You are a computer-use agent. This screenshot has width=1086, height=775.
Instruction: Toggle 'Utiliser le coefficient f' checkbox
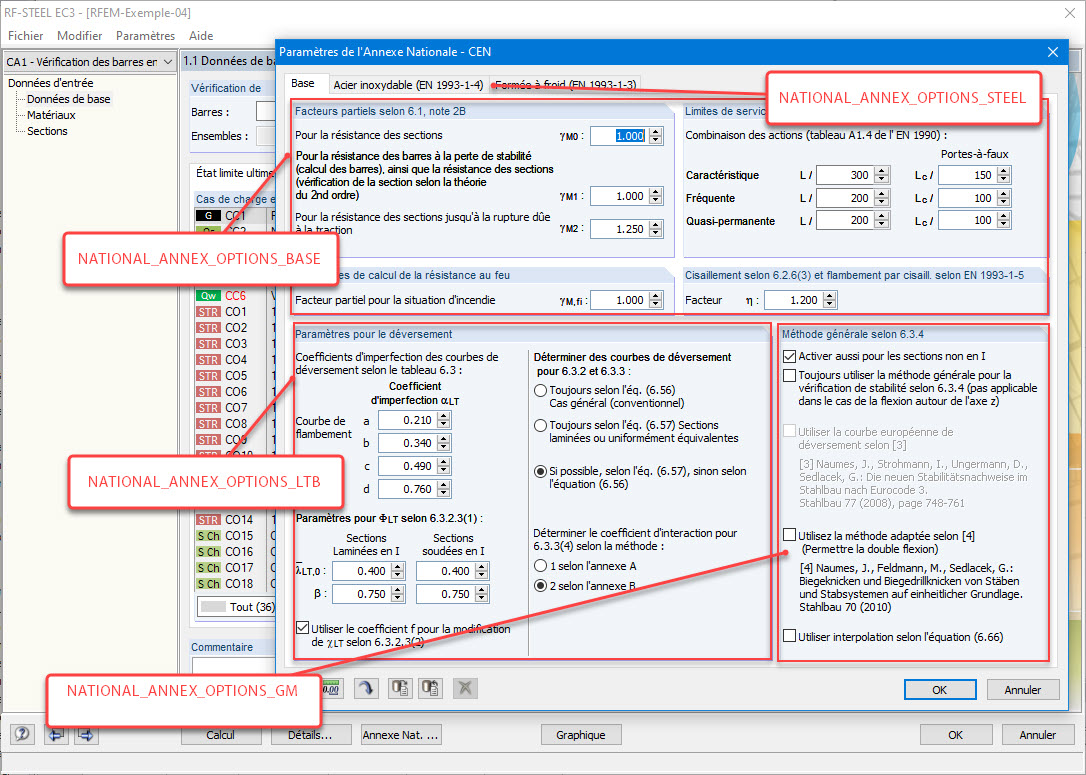coord(302,628)
